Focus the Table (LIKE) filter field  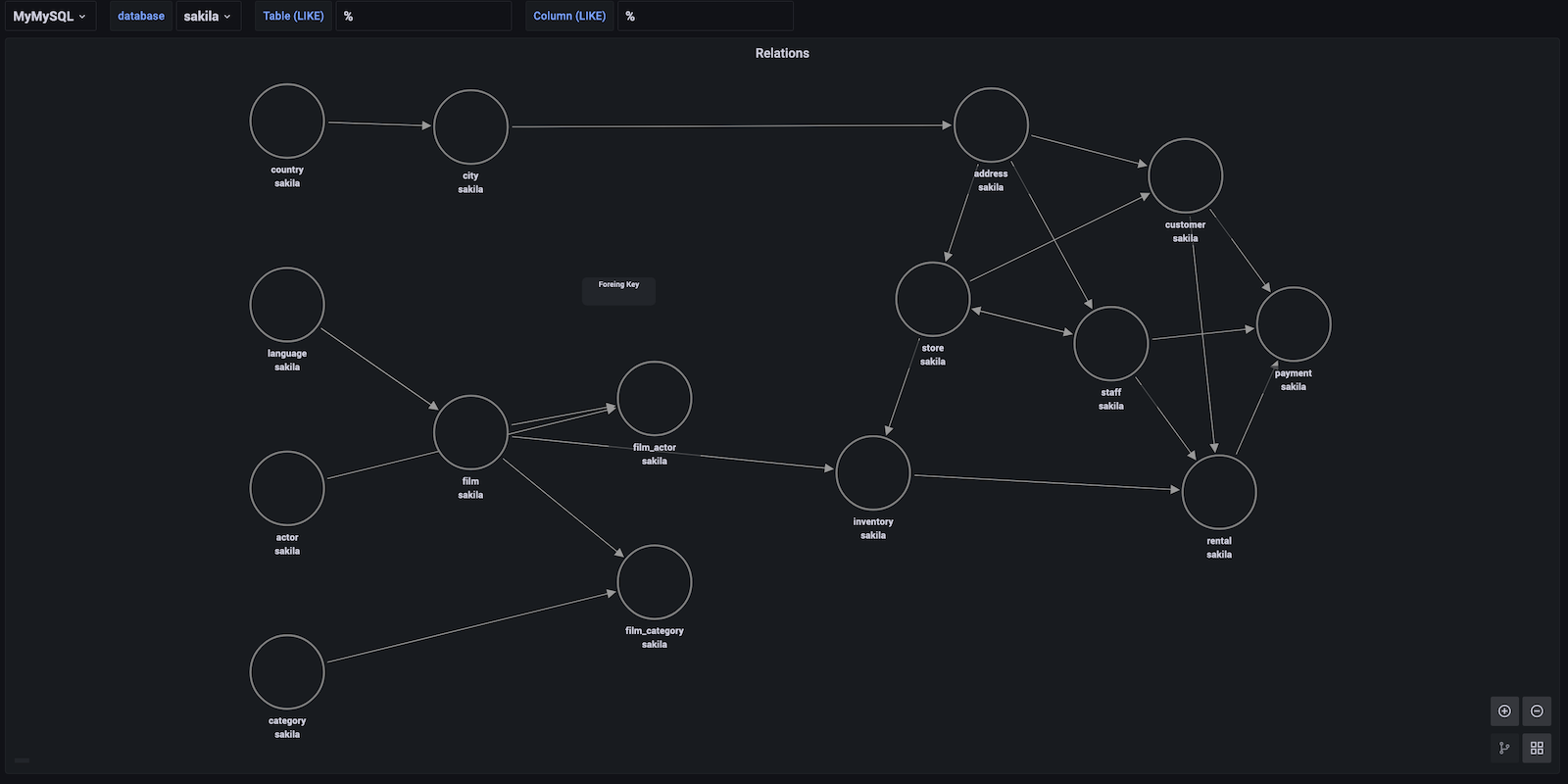coord(423,16)
